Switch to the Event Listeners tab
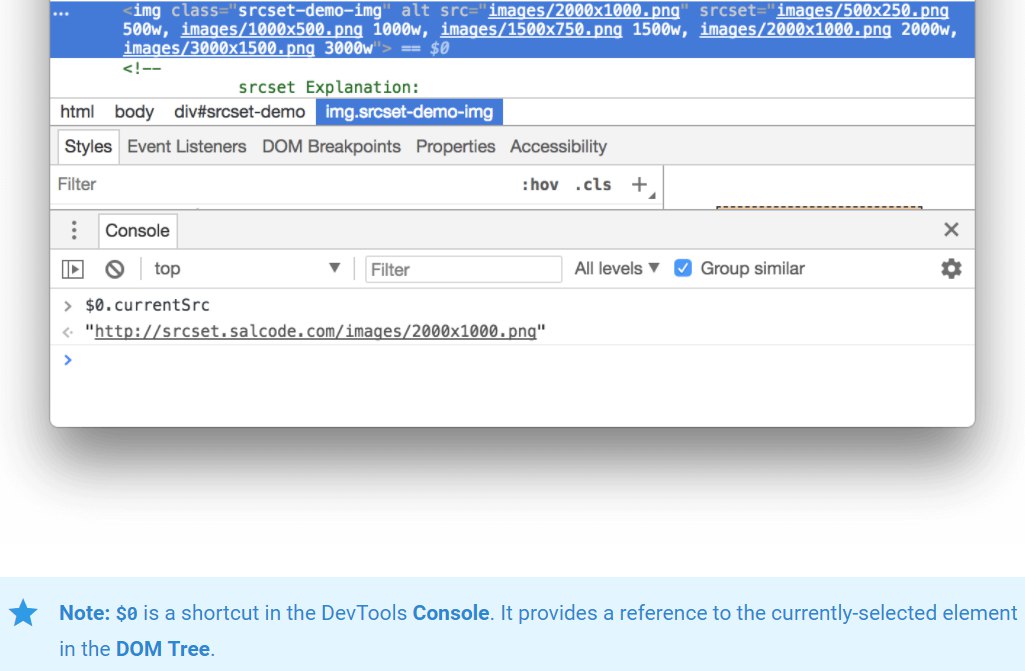Viewport: 1025px width, 671px height. [x=186, y=146]
